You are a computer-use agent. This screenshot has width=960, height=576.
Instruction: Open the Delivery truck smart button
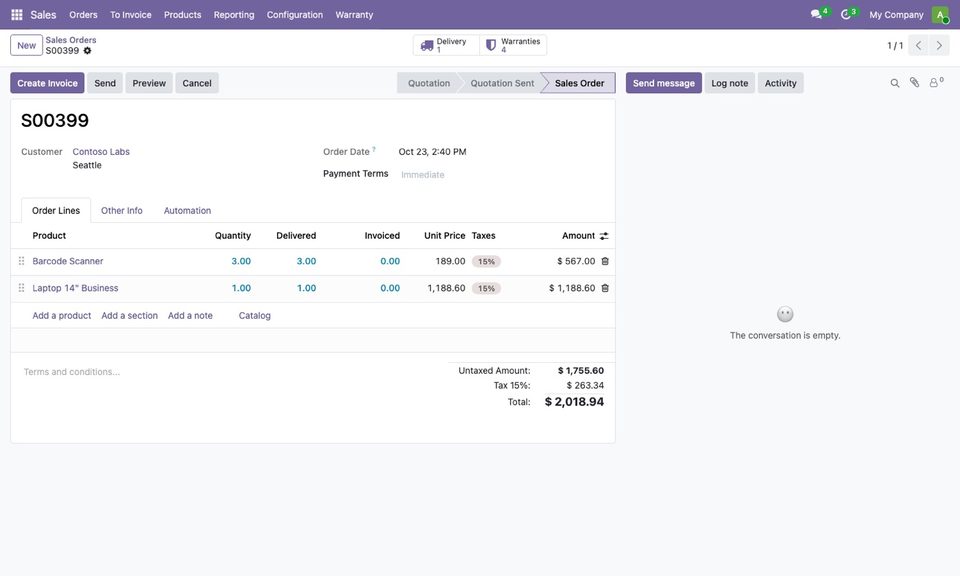pos(446,45)
